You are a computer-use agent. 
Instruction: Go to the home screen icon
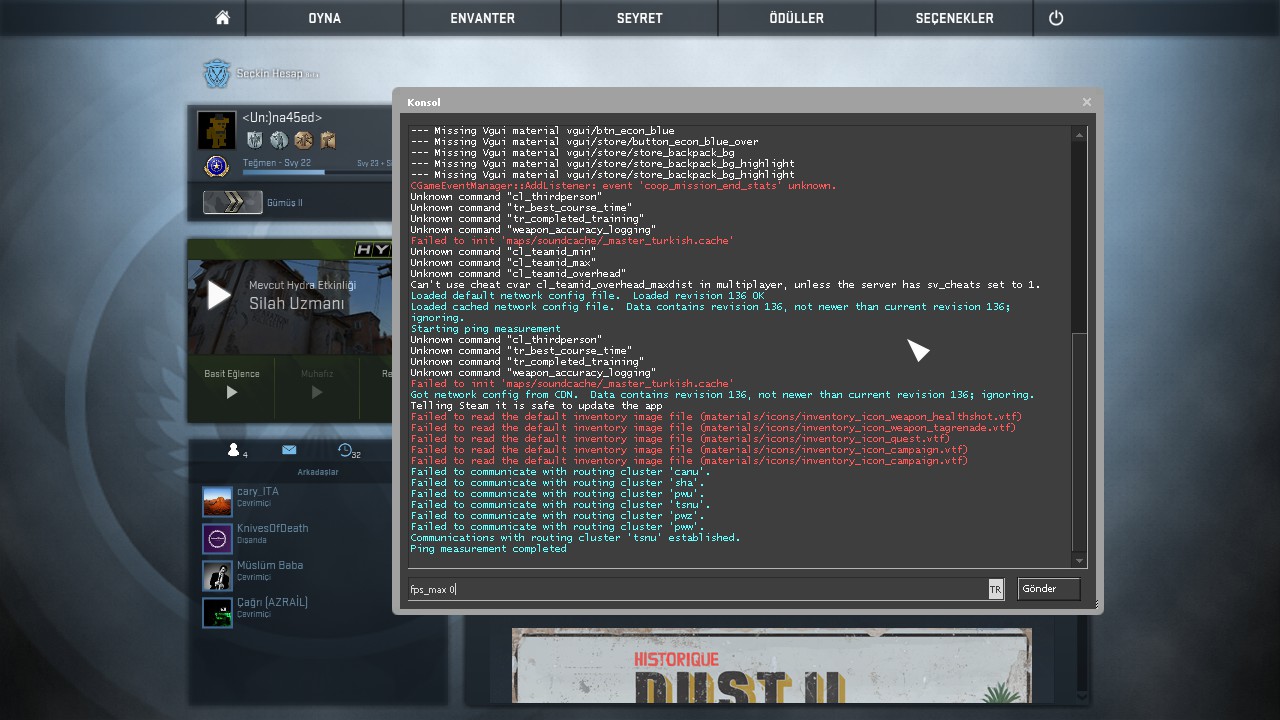point(223,18)
